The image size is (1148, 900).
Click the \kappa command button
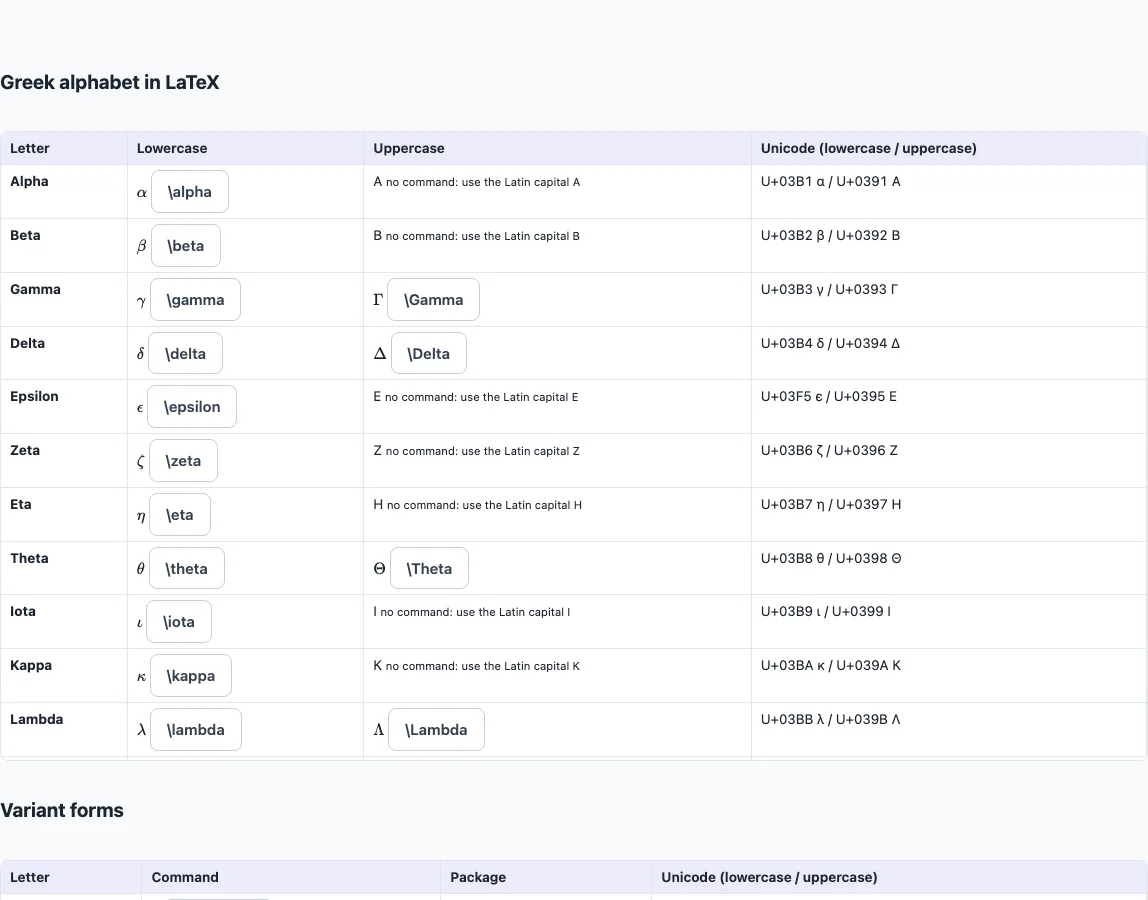pyautogui.click(x=191, y=676)
